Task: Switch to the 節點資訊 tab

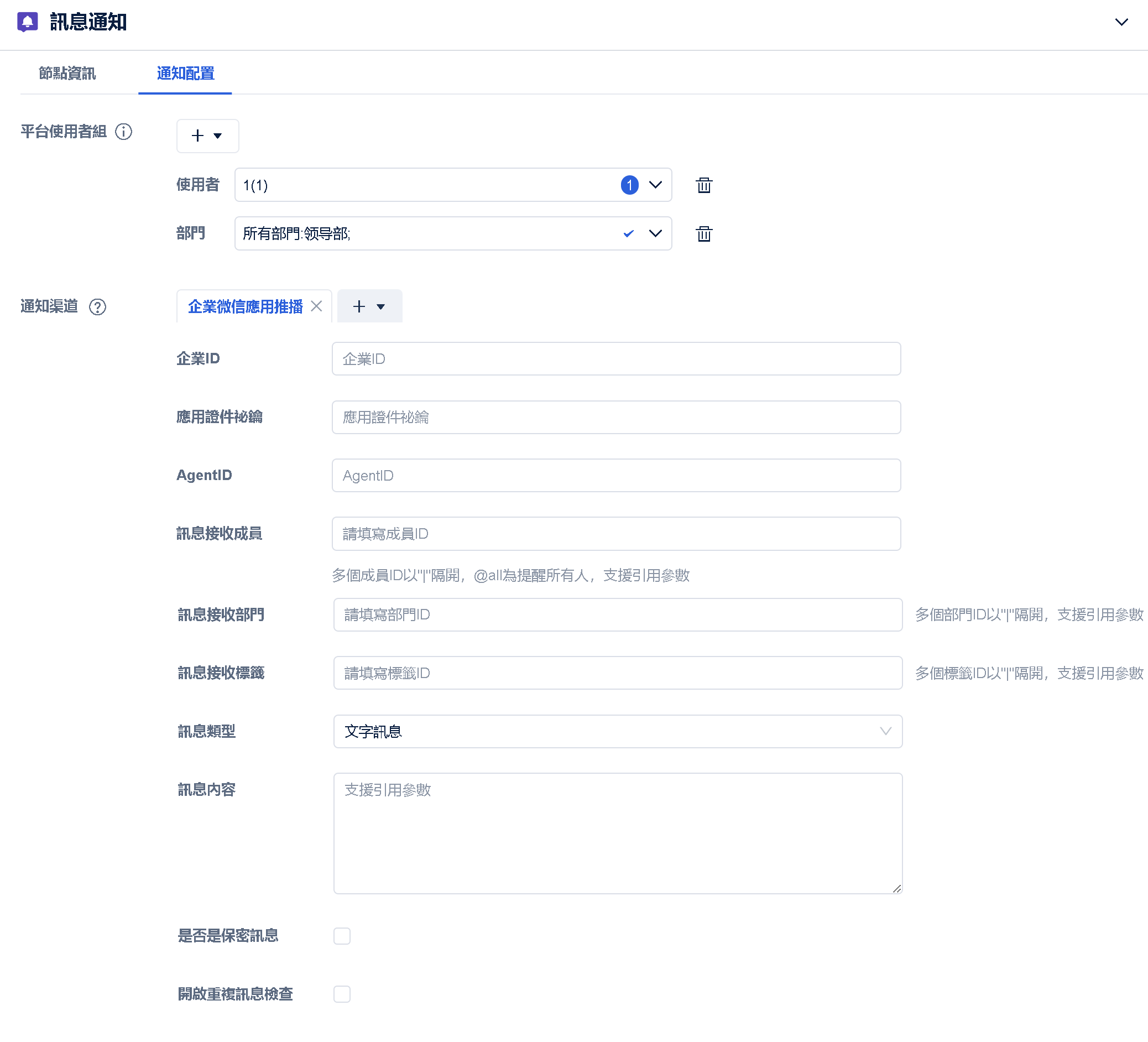Action: (67, 74)
